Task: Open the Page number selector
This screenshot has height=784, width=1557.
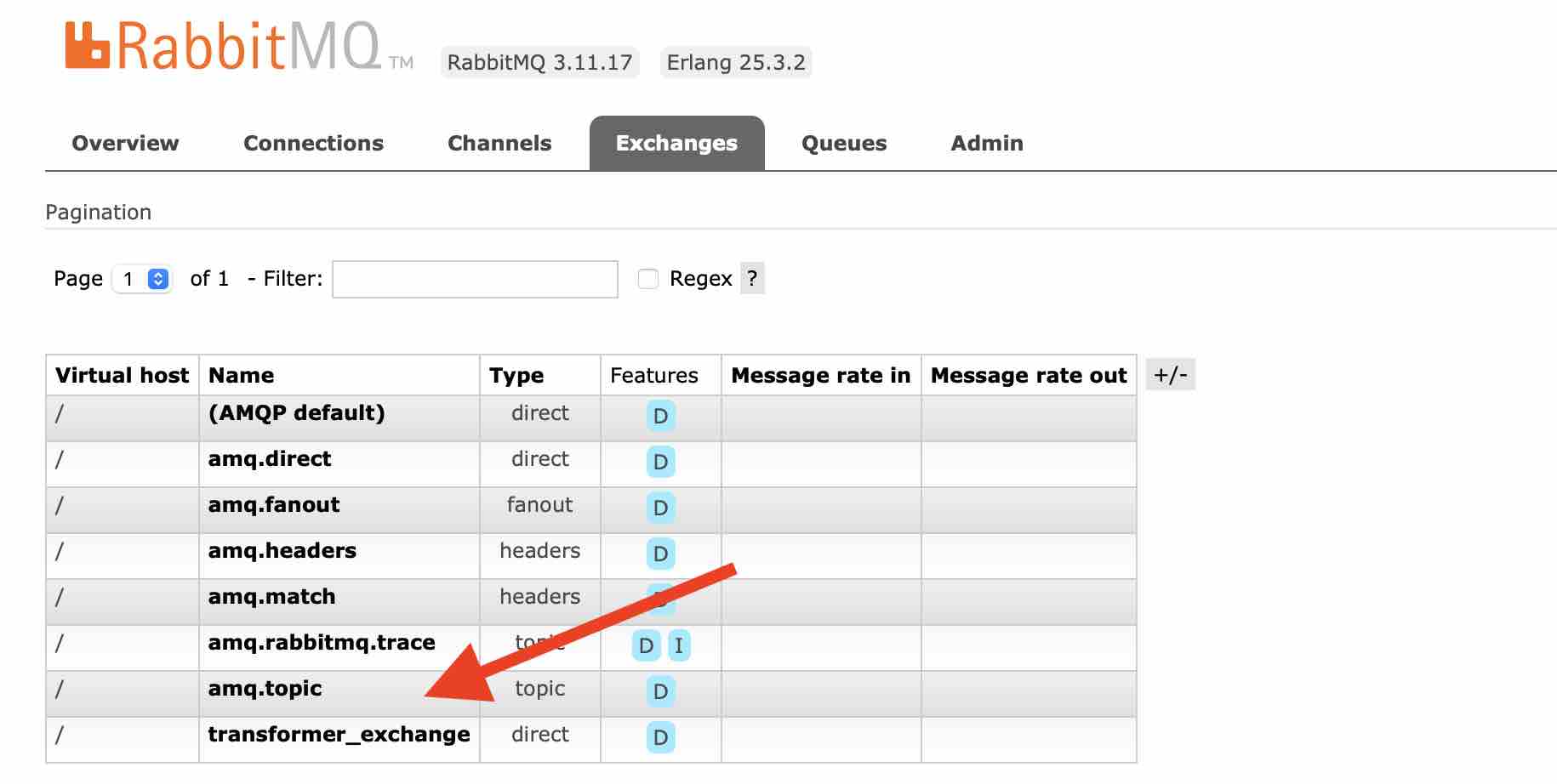Action: 142,278
